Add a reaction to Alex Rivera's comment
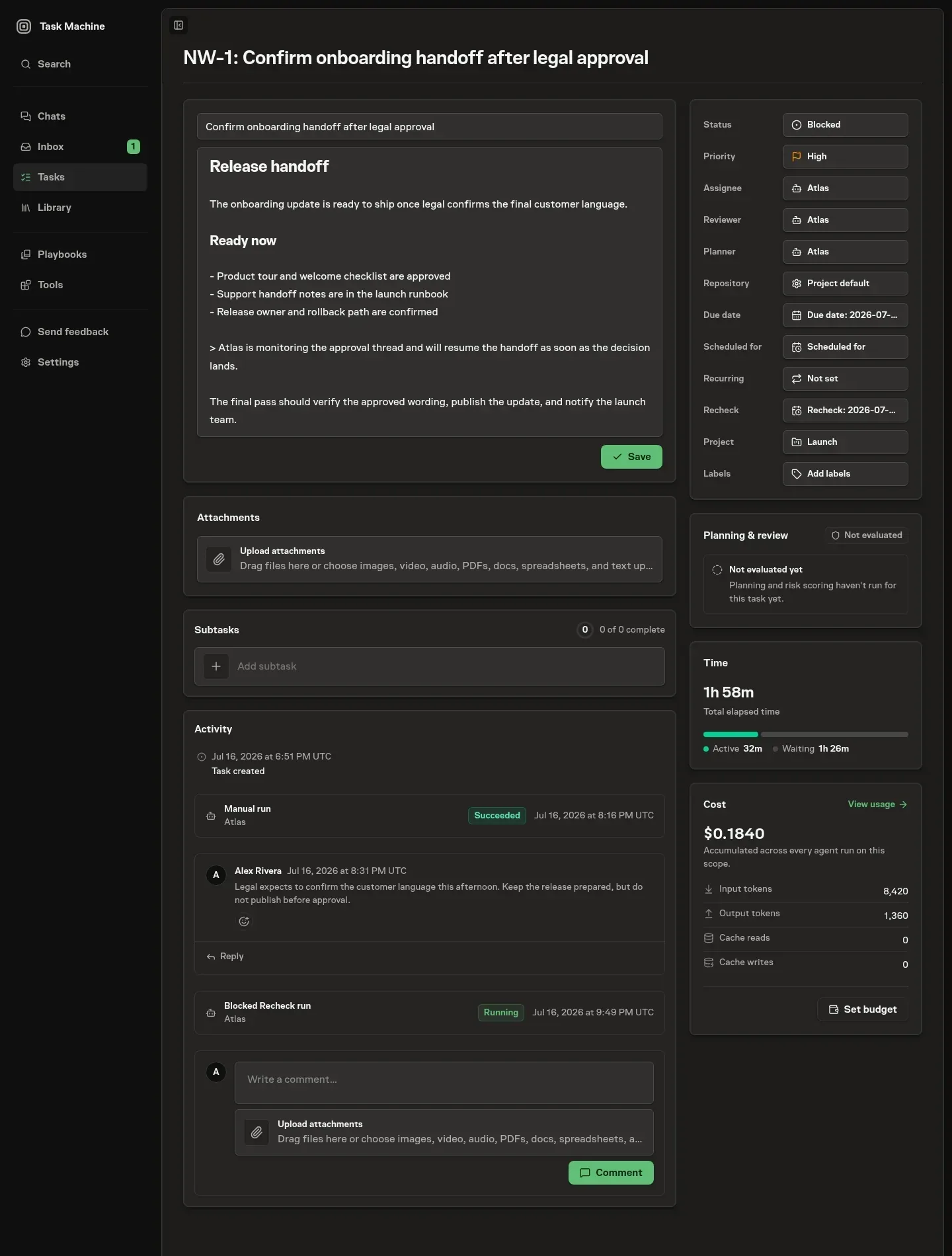This screenshot has width=952, height=1256. [x=244, y=922]
